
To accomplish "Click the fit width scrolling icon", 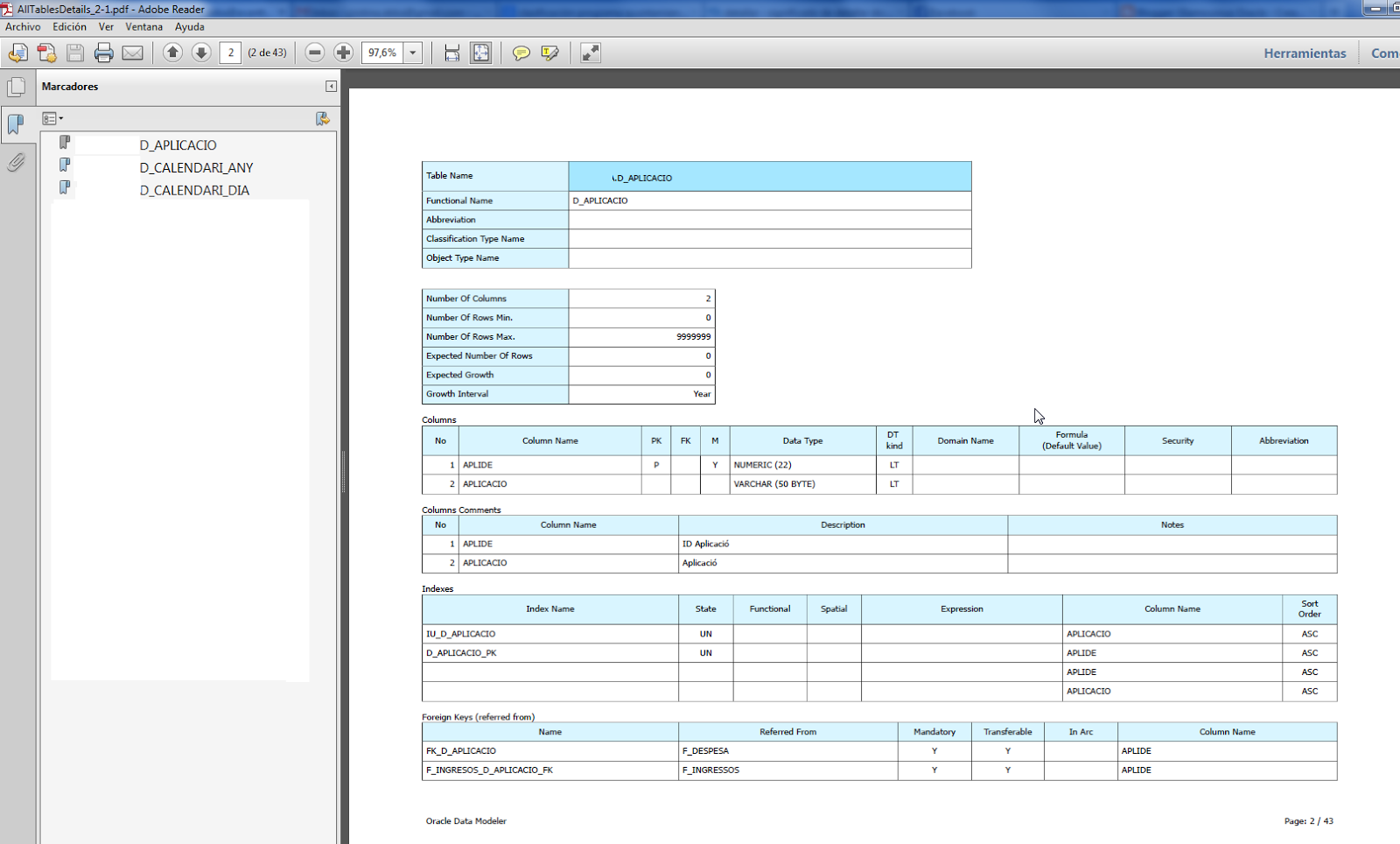I will point(451,53).
